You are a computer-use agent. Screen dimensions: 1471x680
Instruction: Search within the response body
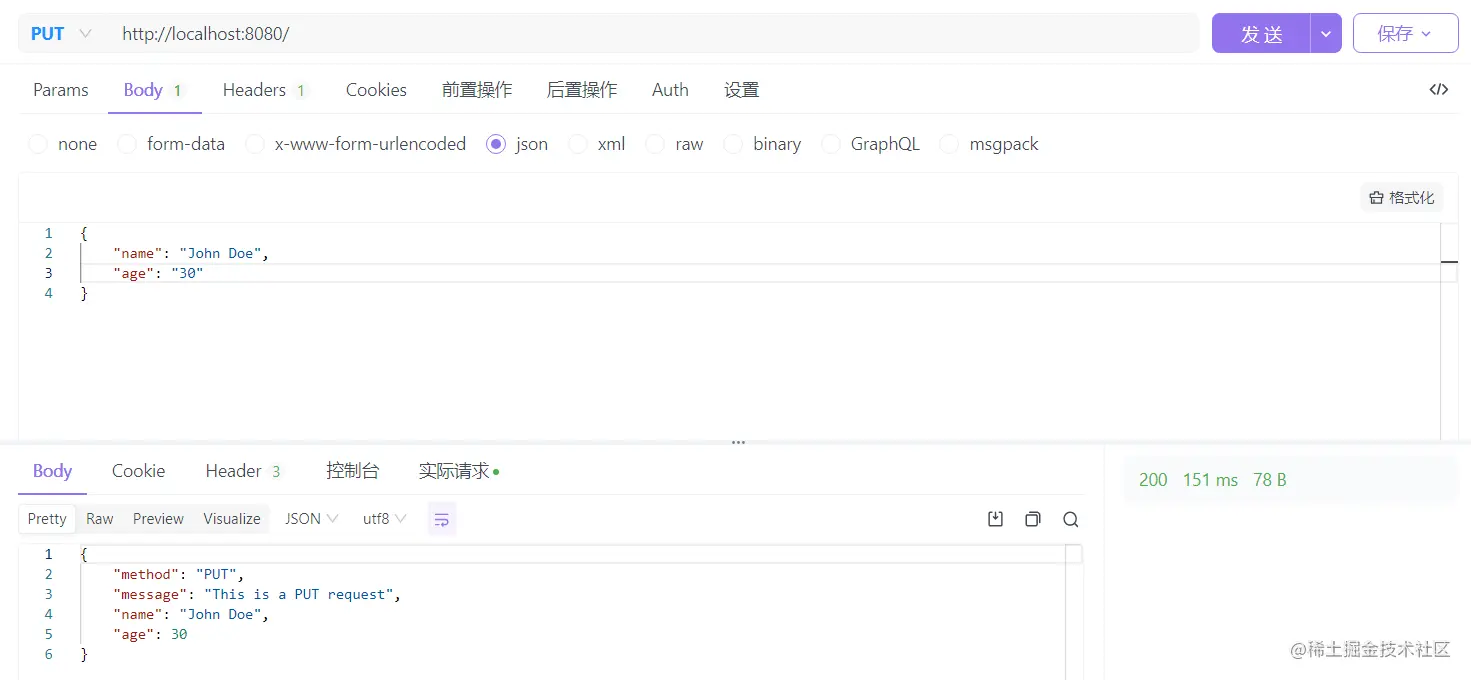click(x=1070, y=519)
